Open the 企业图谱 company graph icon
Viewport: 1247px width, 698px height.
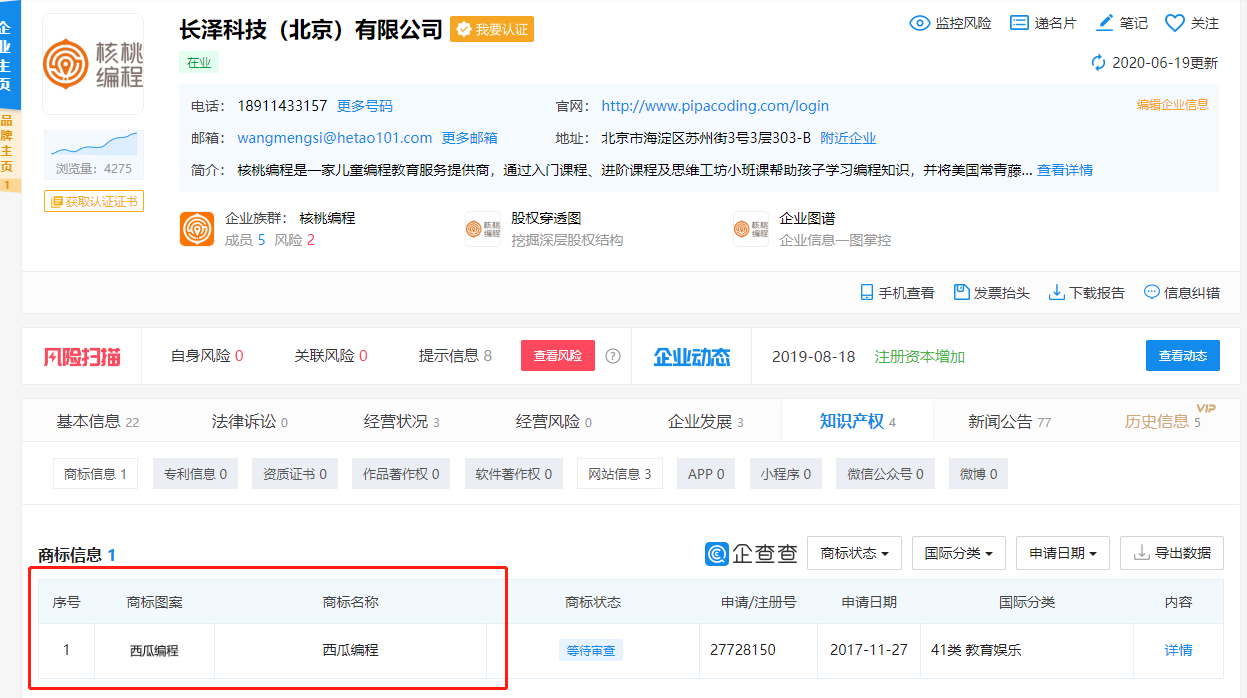[751, 229]
